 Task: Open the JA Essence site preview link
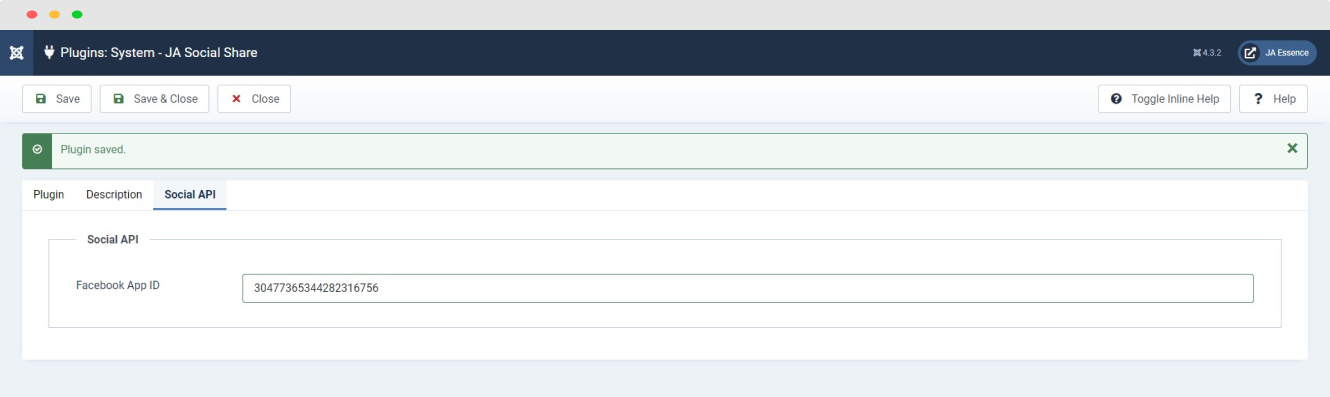1277,52
